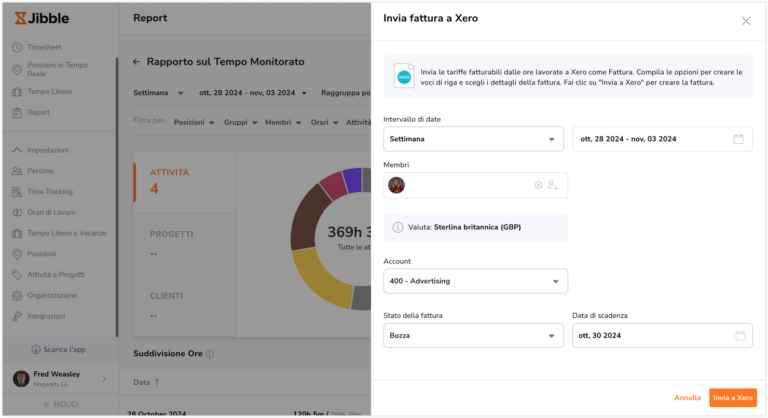Image resolution: width=768 pixels, height=418 pixels.
Task: Click the Posizioni location pin icon
Action: click(x=17, y=254)
